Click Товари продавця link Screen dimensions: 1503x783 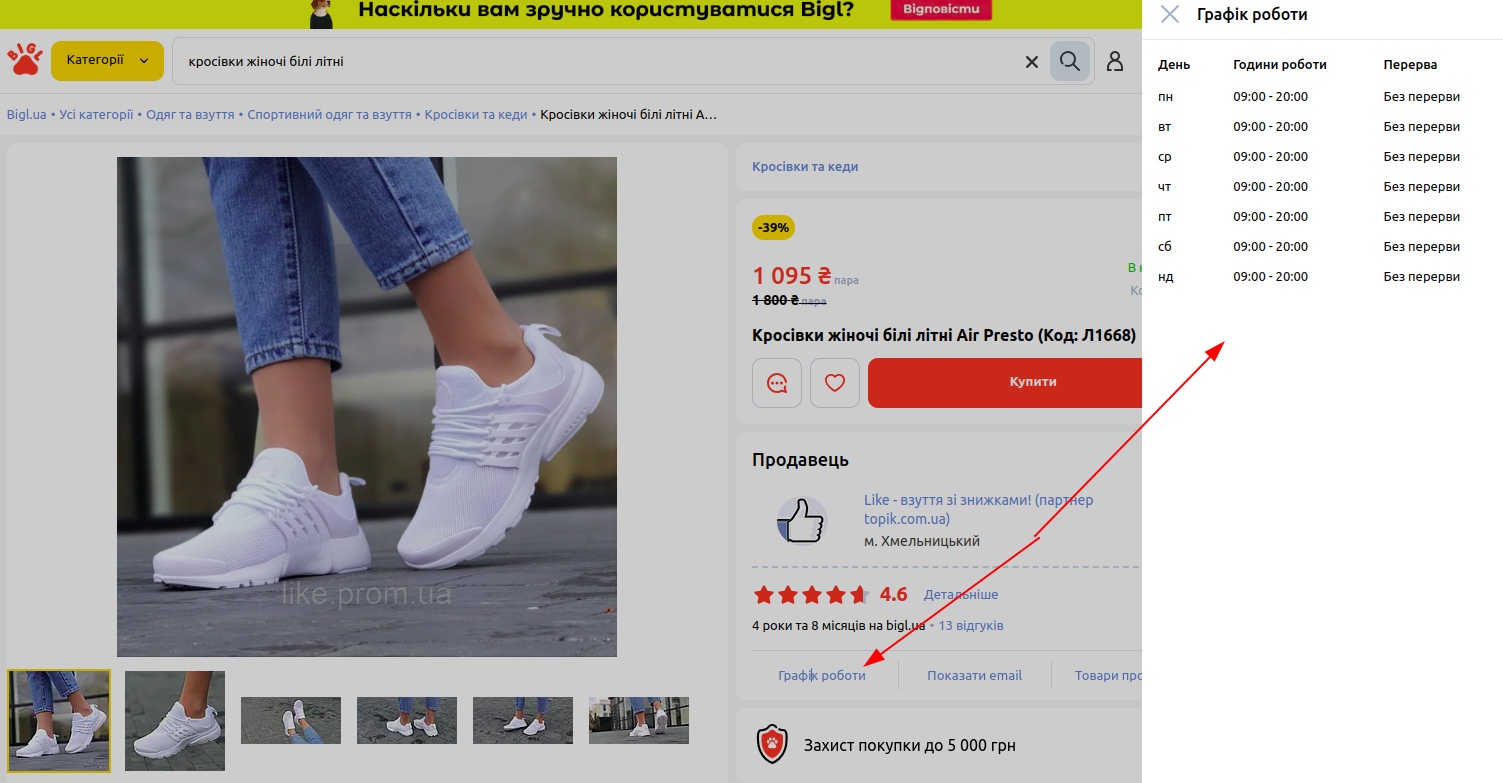[x=1108, y=676]
